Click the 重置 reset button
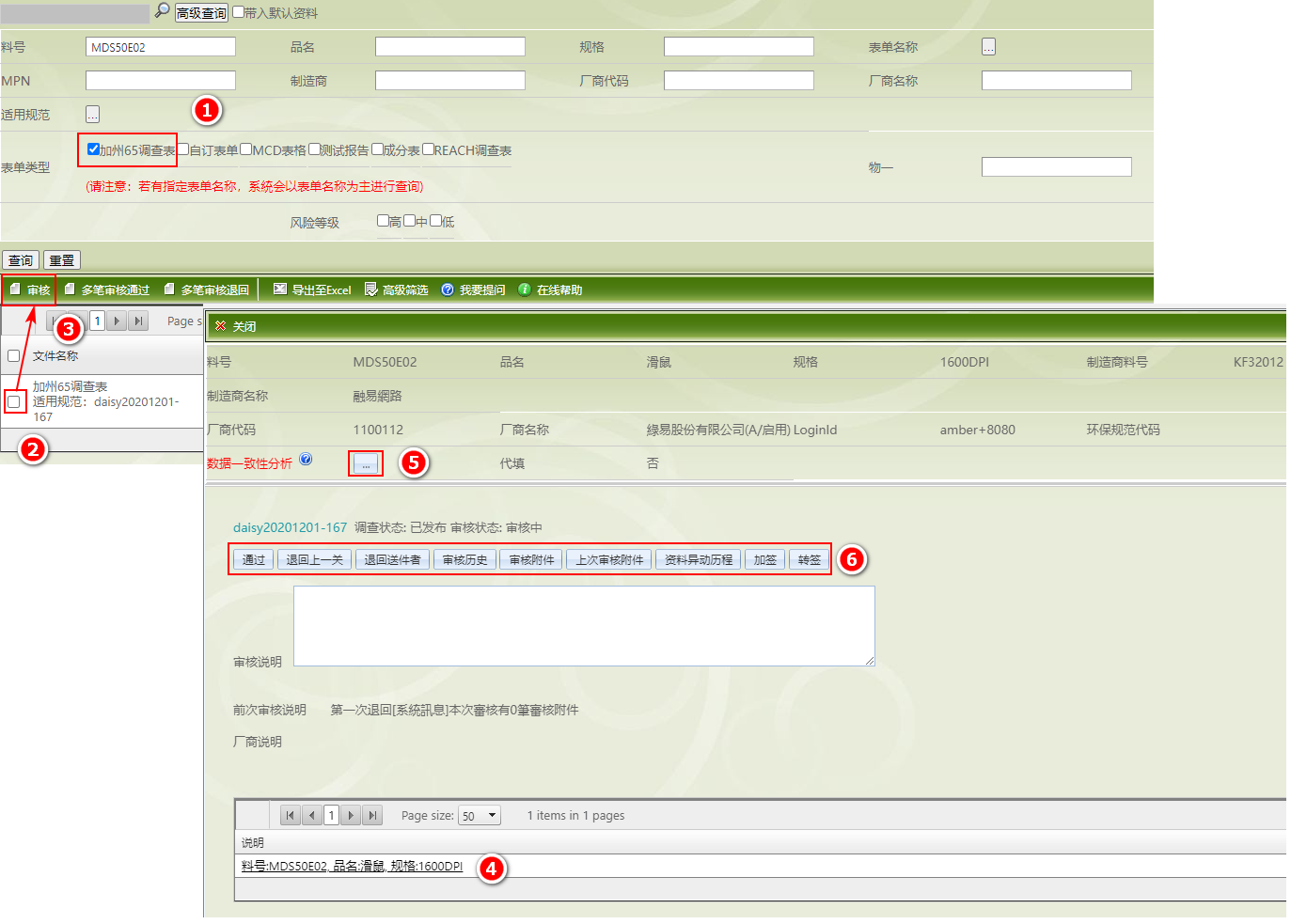Viewport: 1291px width, 924px height. [x=62, y=260]
